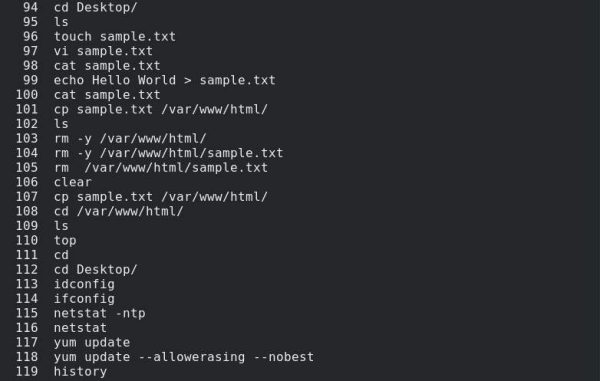Click line 105 'rm /var/www/html/sample.txt'
600x381 pixels.
[161, 168]
